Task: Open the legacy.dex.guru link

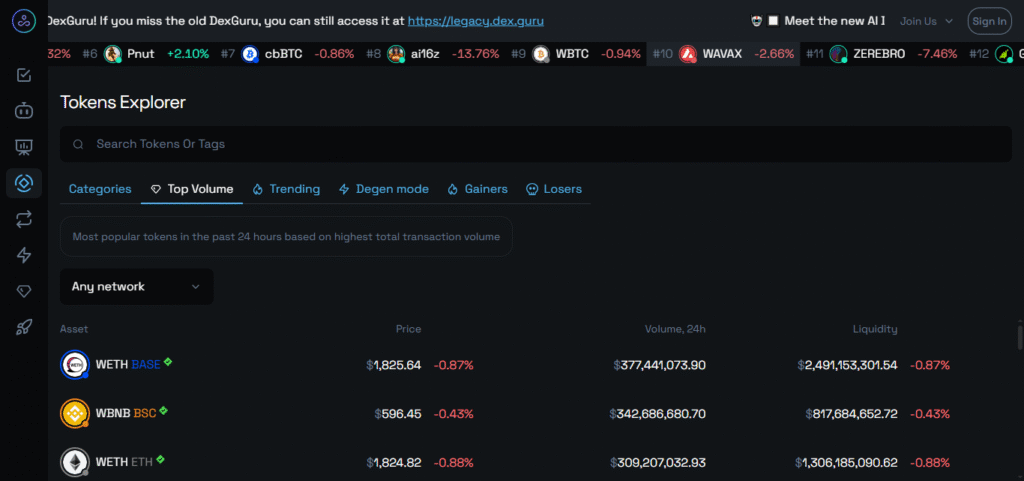Action: 475,21
